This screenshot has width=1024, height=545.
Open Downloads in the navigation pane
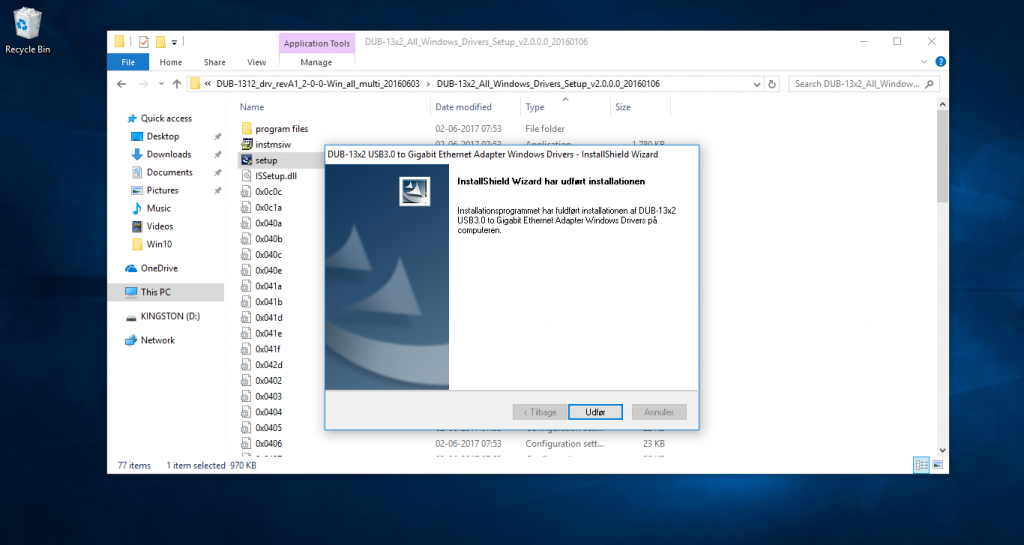click(x=168, y=154)
